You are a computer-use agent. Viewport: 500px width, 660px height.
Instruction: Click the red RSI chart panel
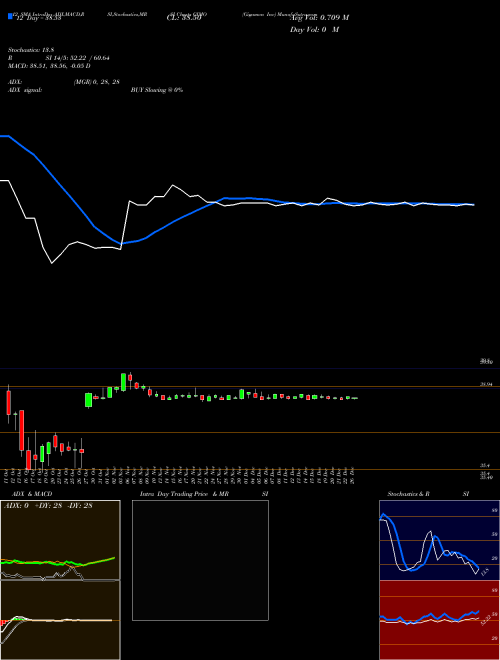(439, 620)
